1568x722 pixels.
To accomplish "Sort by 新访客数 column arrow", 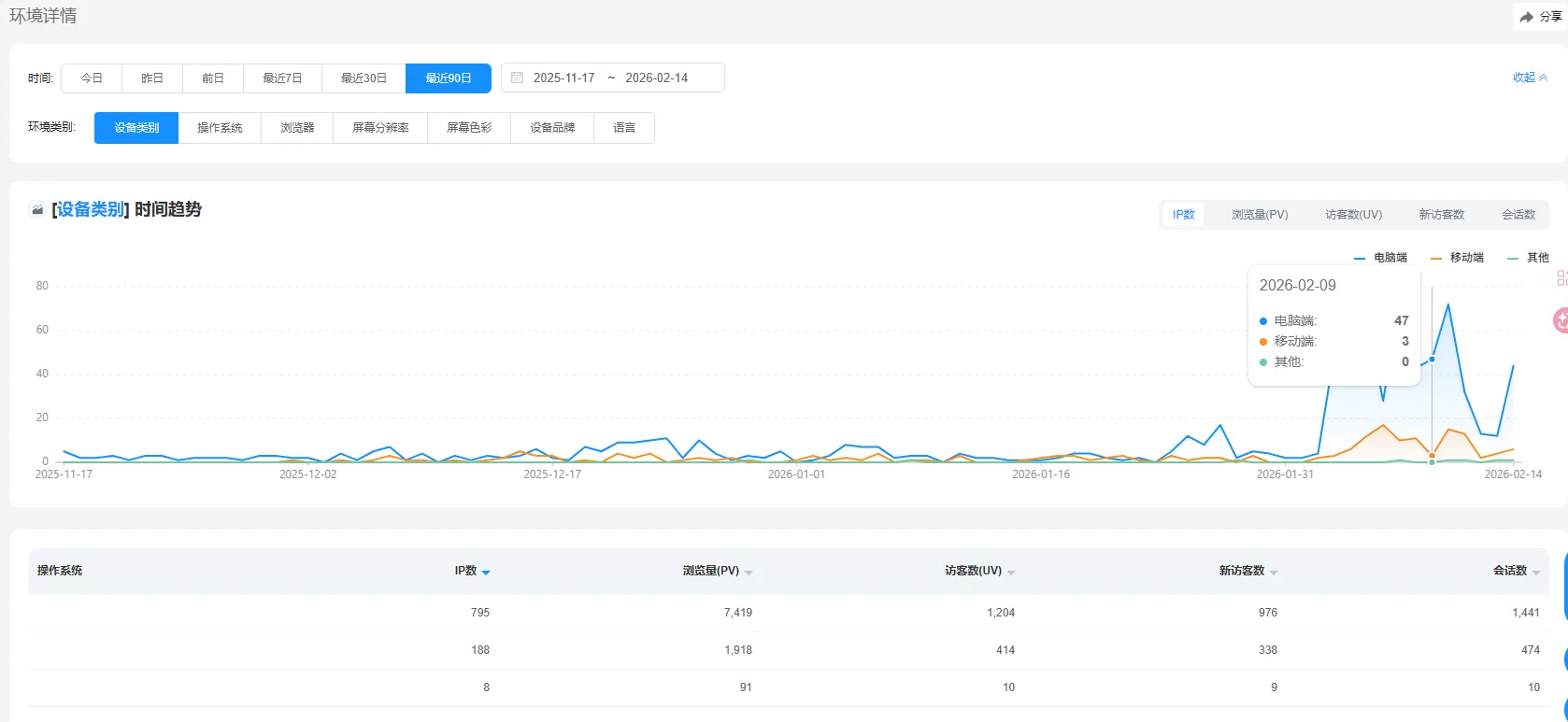I will coord(1274,572).
